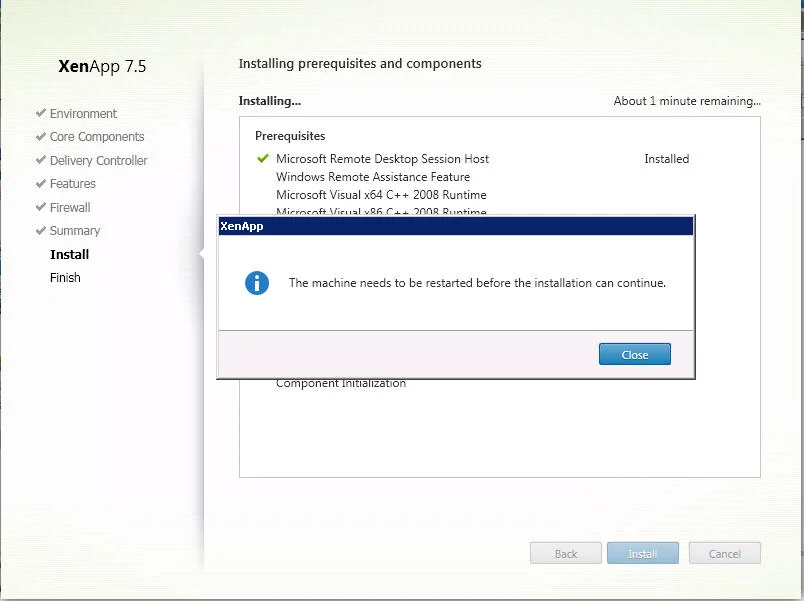
Task: Click green checkmark beside Remote Desktop Session Host
Action: coord(263,158)
